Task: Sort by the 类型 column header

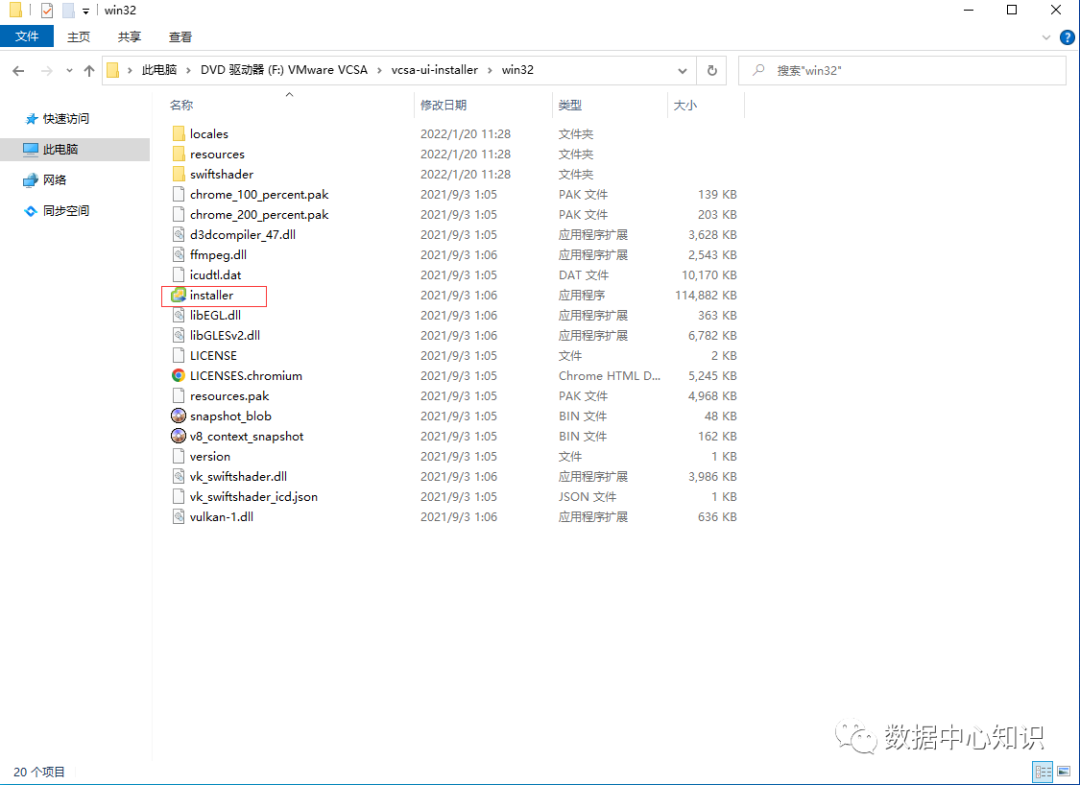Action: click(570, 105)
